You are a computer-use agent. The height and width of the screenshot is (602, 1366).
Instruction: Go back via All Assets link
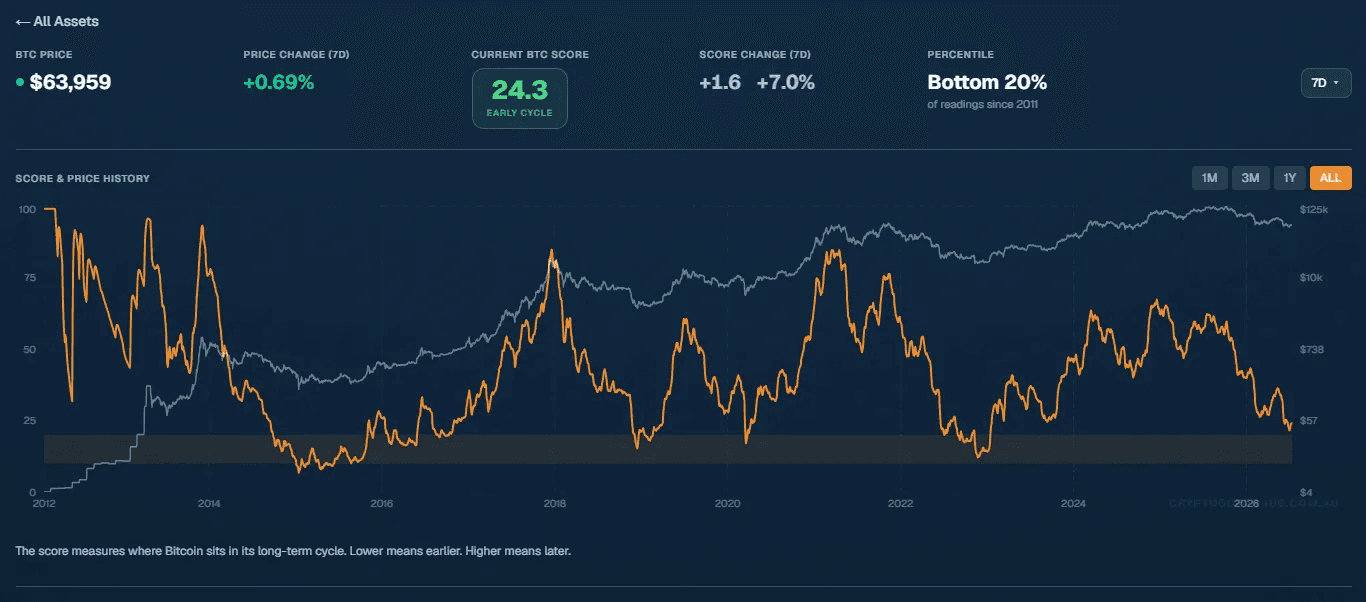pos(57,21)
